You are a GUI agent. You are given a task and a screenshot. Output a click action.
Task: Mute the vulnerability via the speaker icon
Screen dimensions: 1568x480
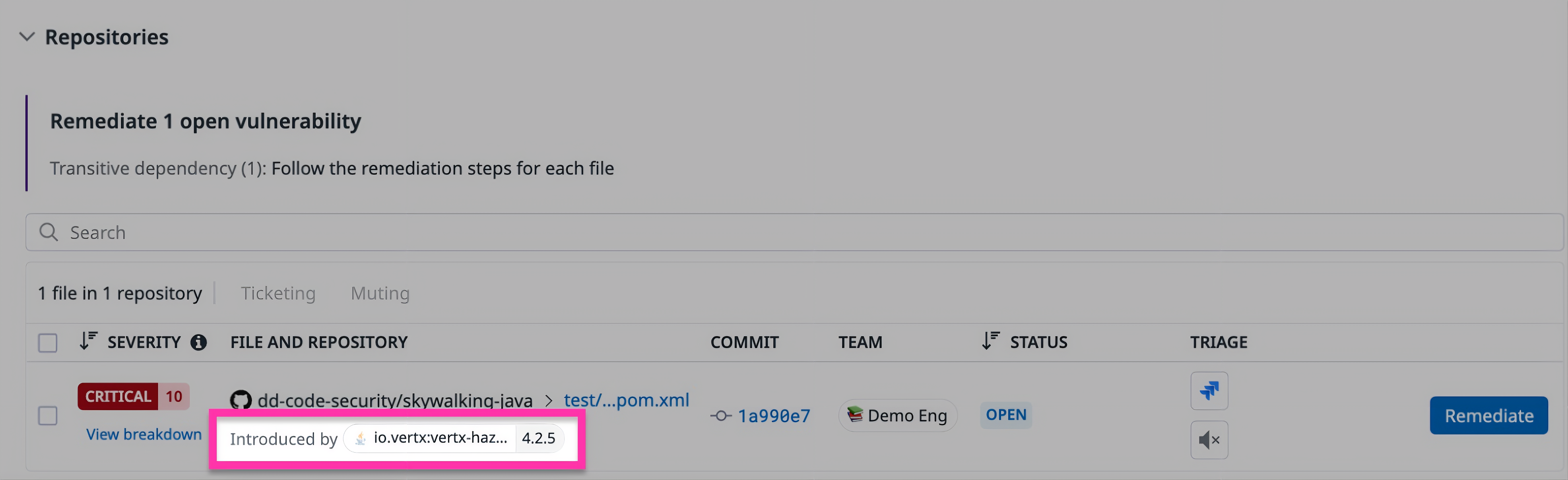pos(1209,440)
